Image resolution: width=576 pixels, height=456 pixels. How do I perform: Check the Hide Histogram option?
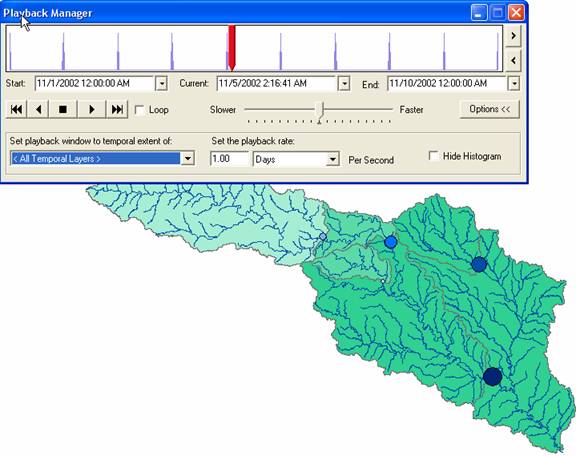pyautogui.click(x=433, y=156)
